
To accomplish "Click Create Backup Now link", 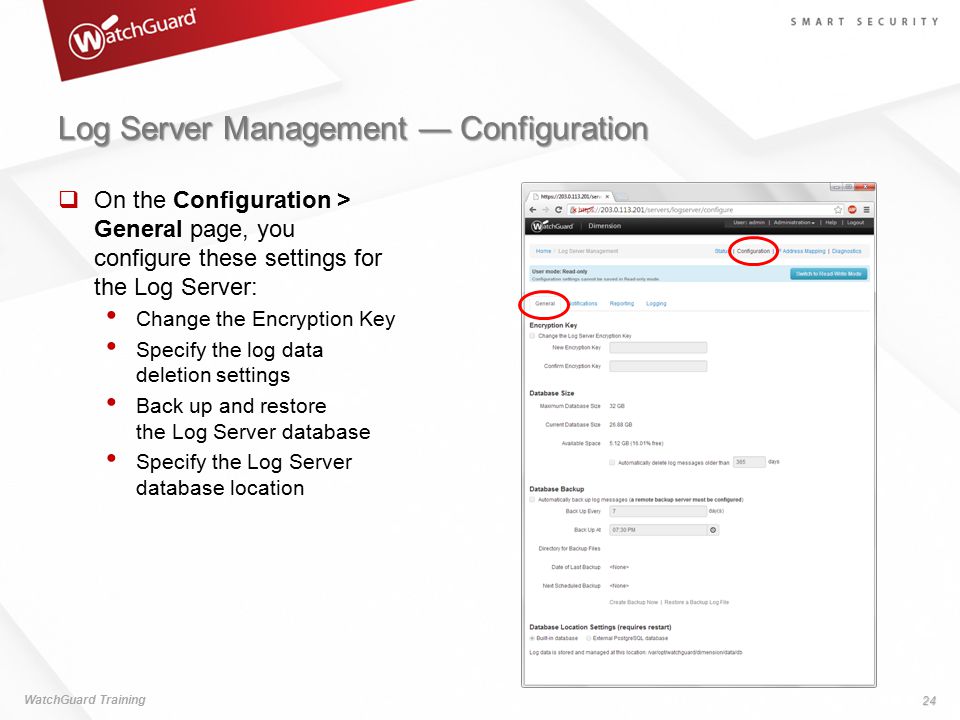I will 633,602.
